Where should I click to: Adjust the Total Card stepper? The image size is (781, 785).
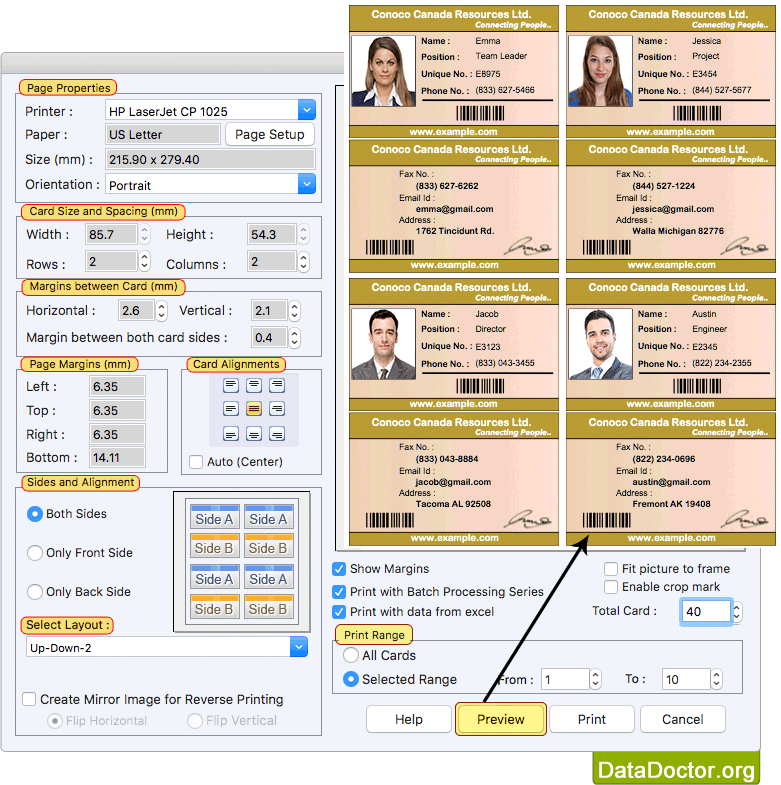click(736, 611)
